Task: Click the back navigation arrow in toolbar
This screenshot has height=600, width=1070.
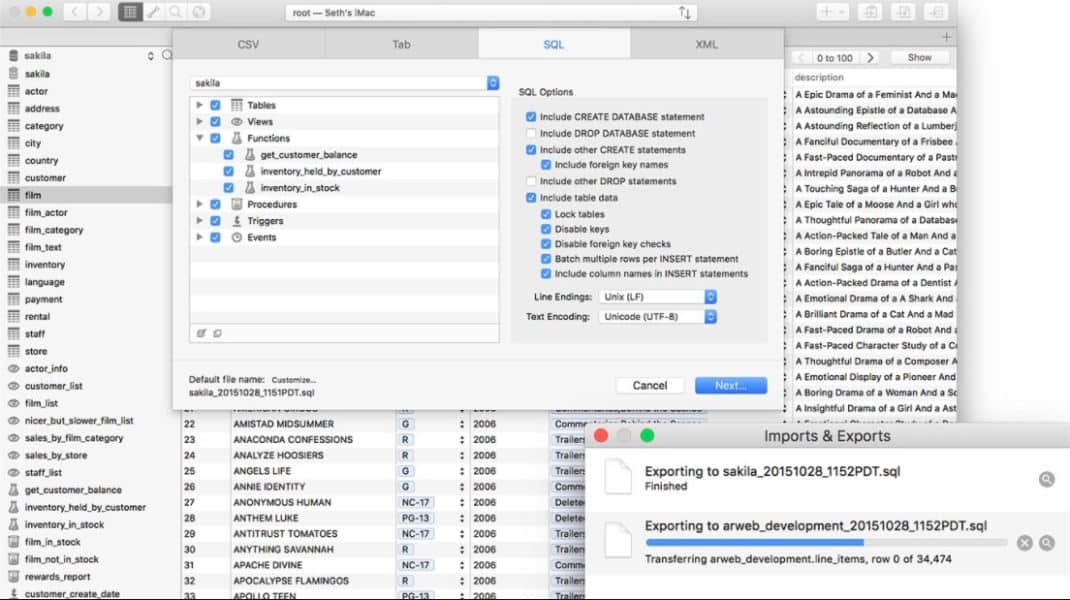Action: pyautogui.click(x=75, y=12)
